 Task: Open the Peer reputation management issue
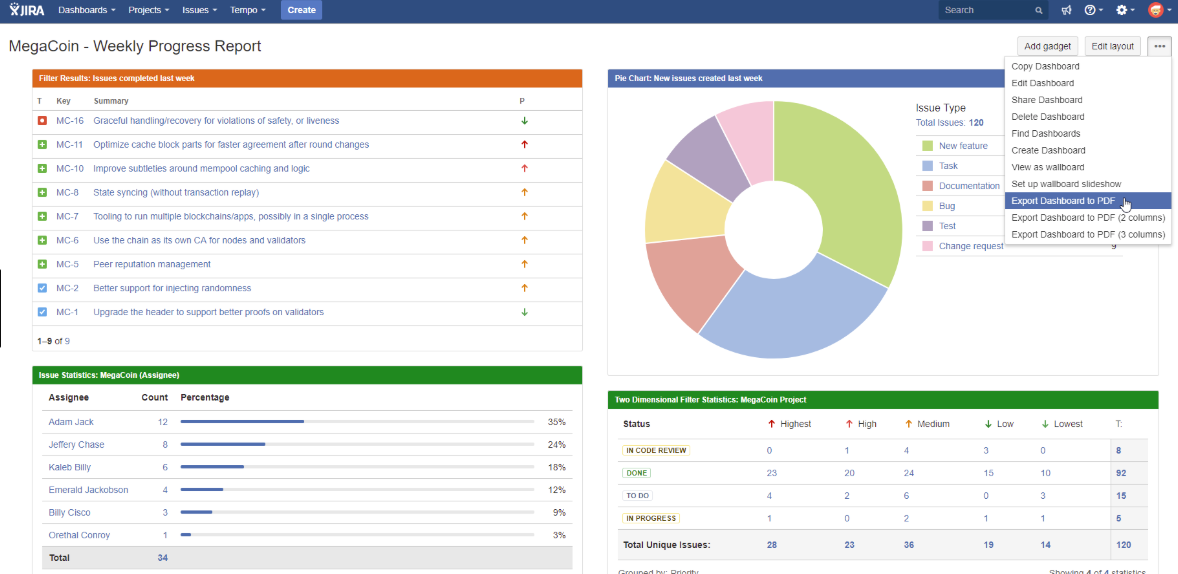pos(152,264)
